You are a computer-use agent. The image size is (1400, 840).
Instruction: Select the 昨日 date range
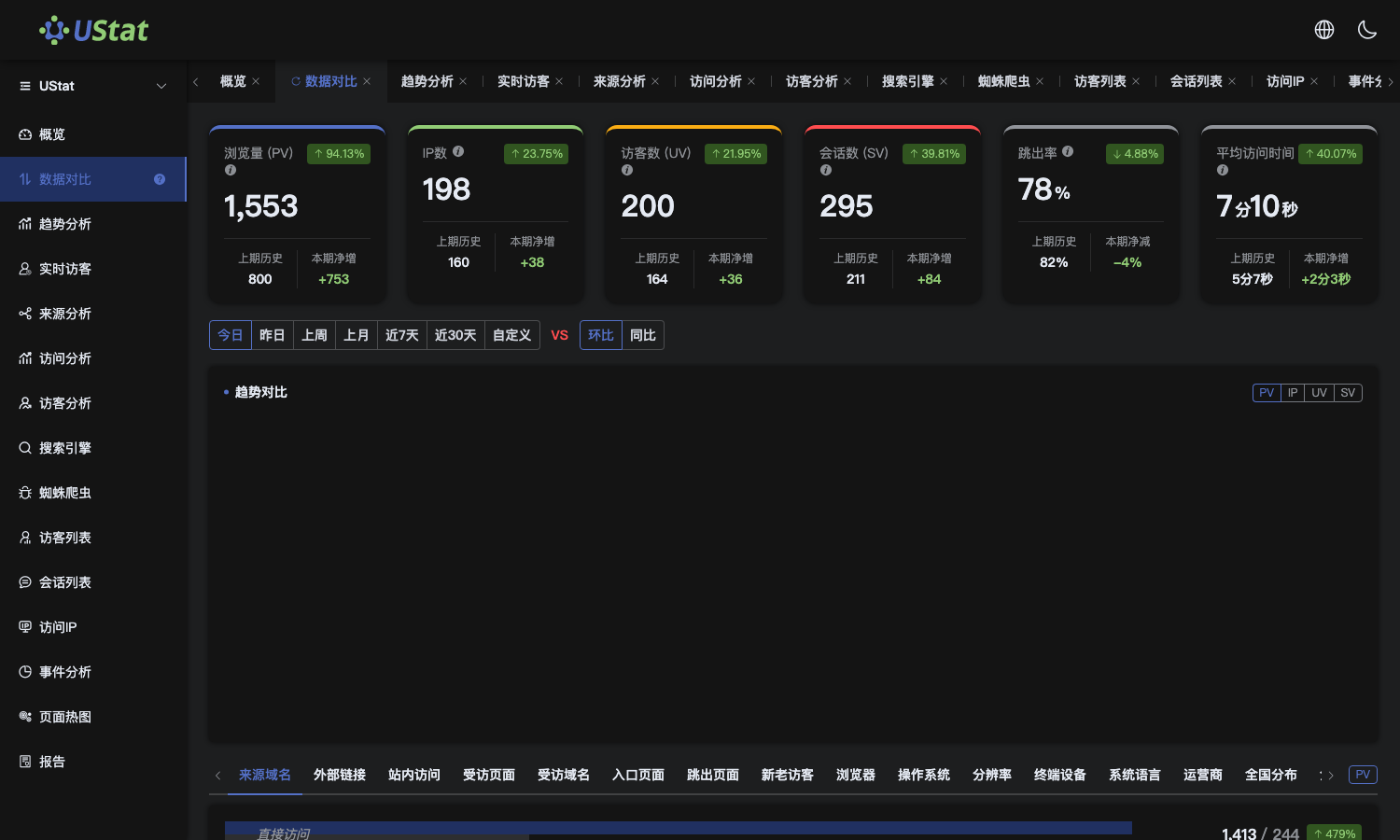(273, 335)
